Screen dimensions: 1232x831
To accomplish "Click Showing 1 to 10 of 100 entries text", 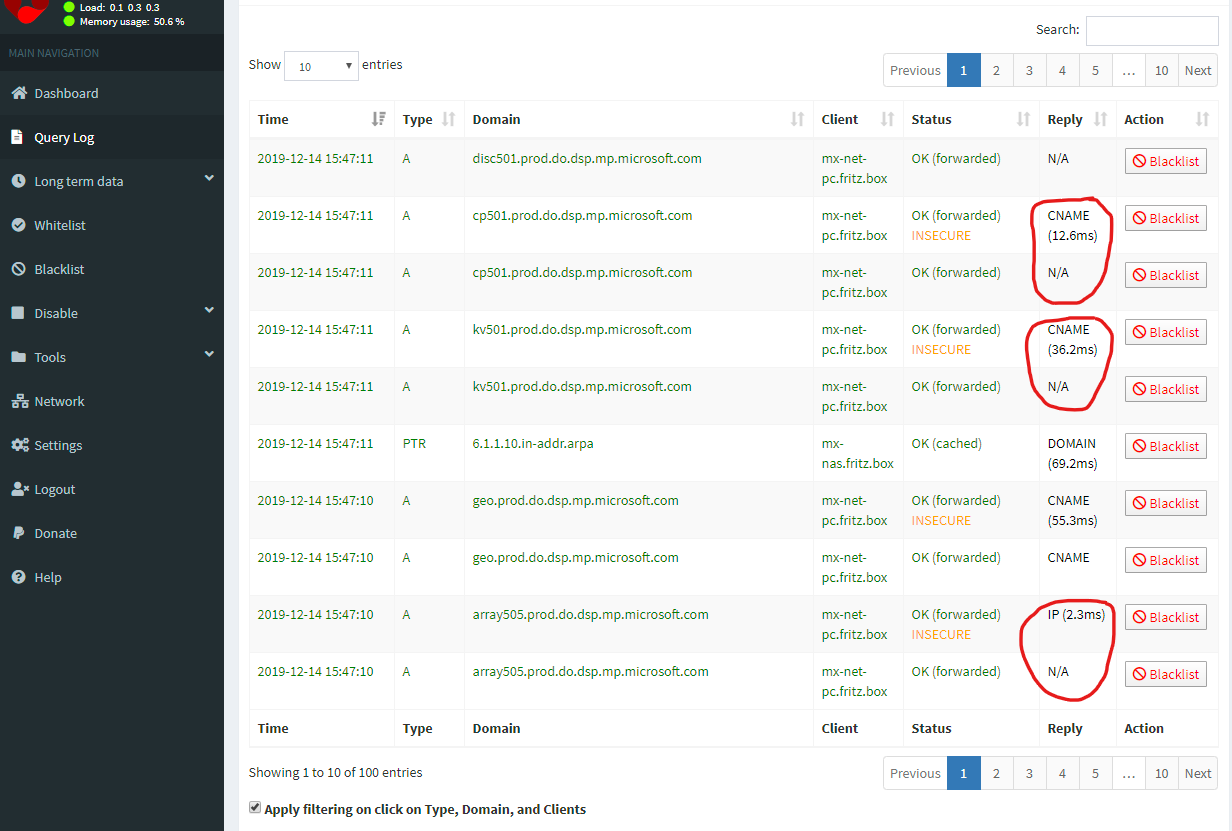I will point(335,772).
